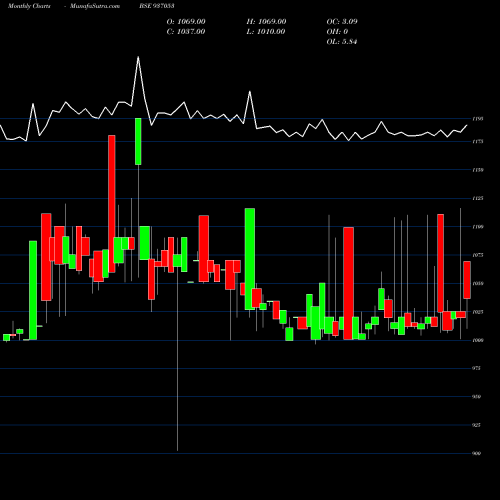Click the 1000 price axis label

coord(477,340)
